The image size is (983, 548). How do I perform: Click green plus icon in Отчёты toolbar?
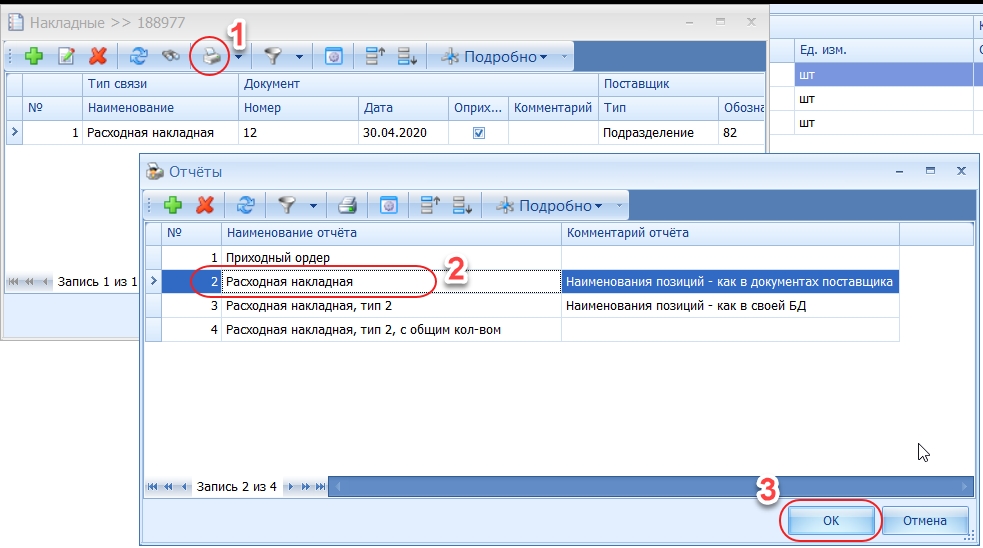[x=174, y=206]
